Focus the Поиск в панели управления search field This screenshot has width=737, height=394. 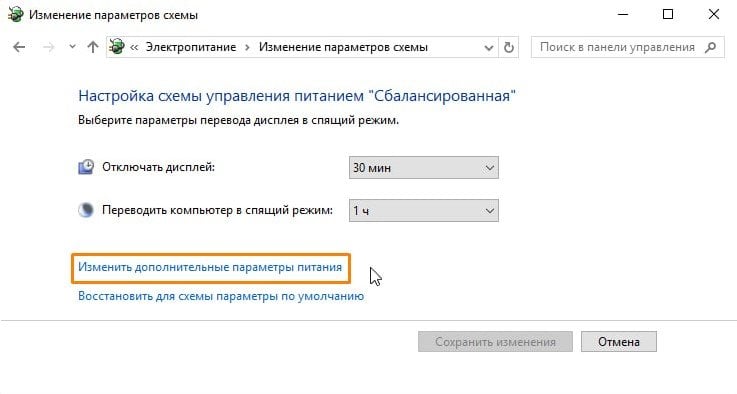(x=627, y=47)
